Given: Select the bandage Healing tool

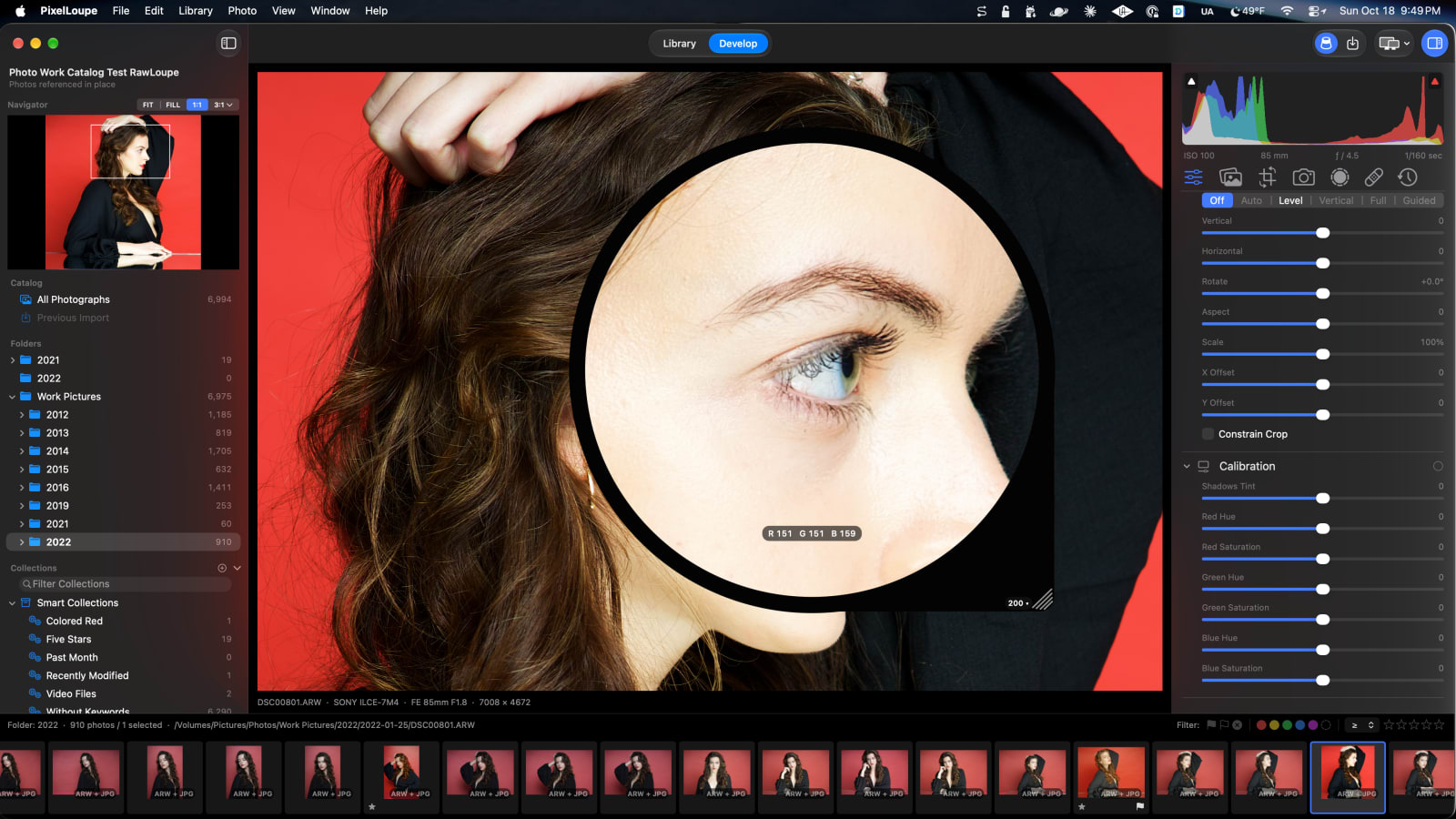Looking at the screenshot, I should pos(1374,177).
